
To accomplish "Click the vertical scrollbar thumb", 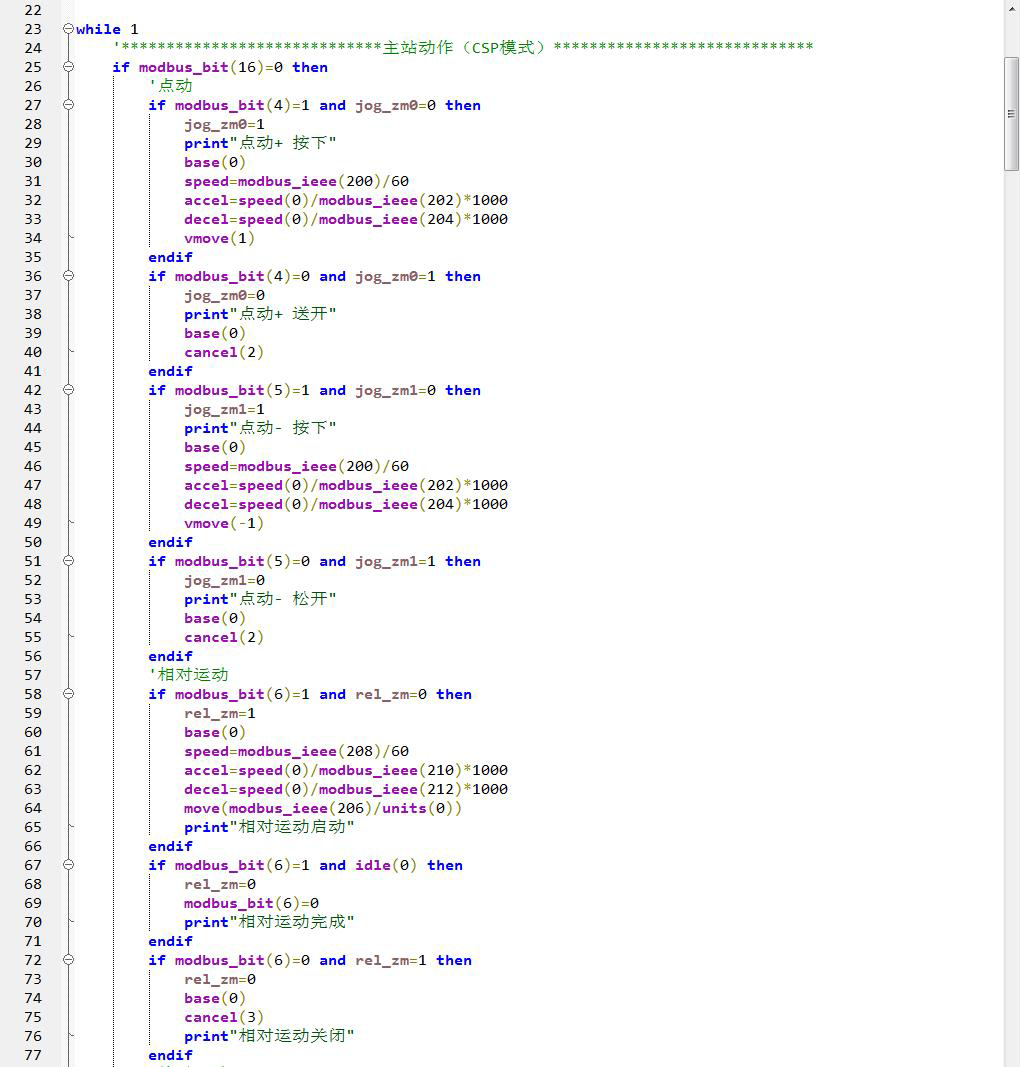I will coord(1011,113).
